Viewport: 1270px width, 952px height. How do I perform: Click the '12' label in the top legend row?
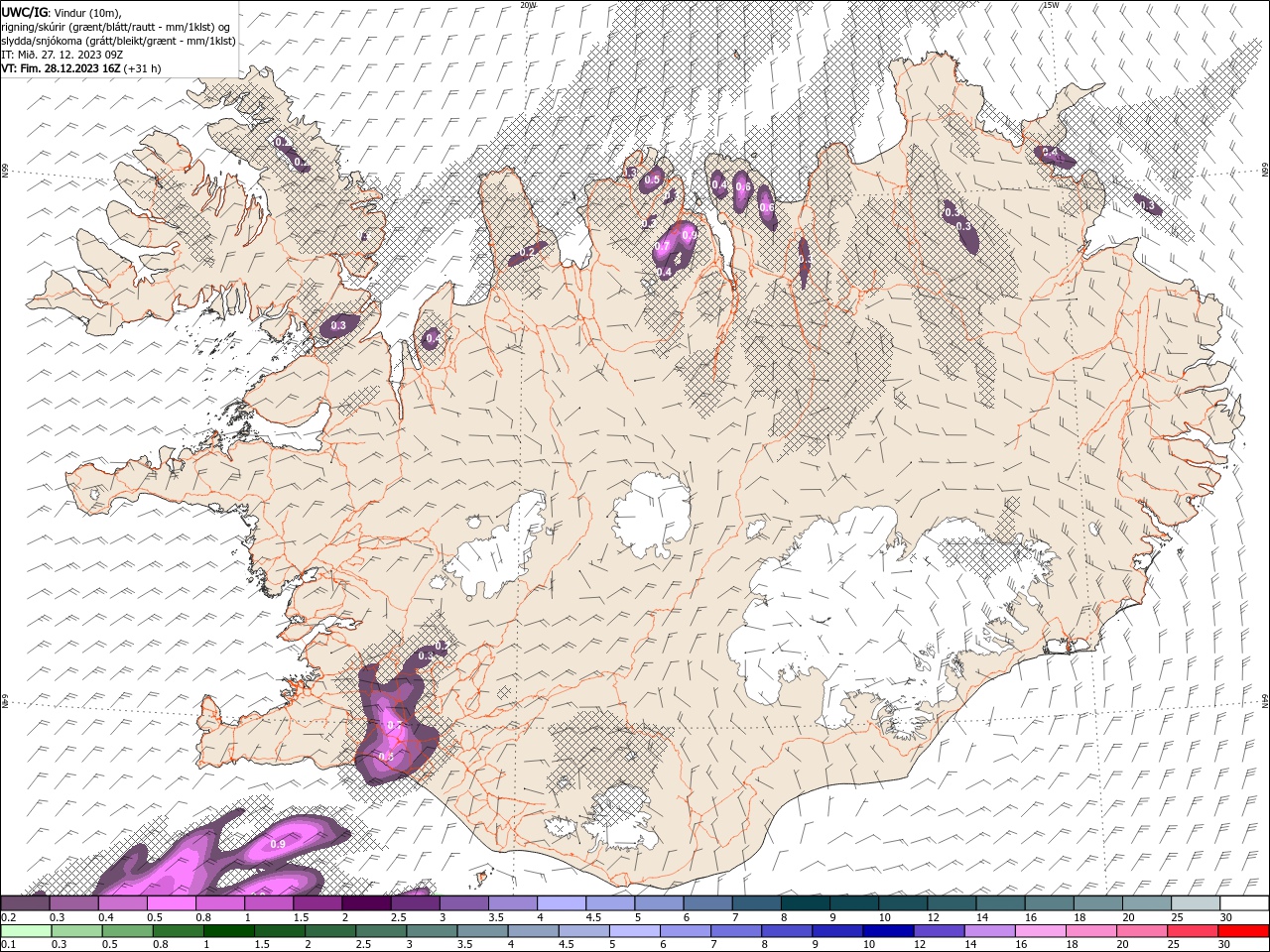[933, 917]
